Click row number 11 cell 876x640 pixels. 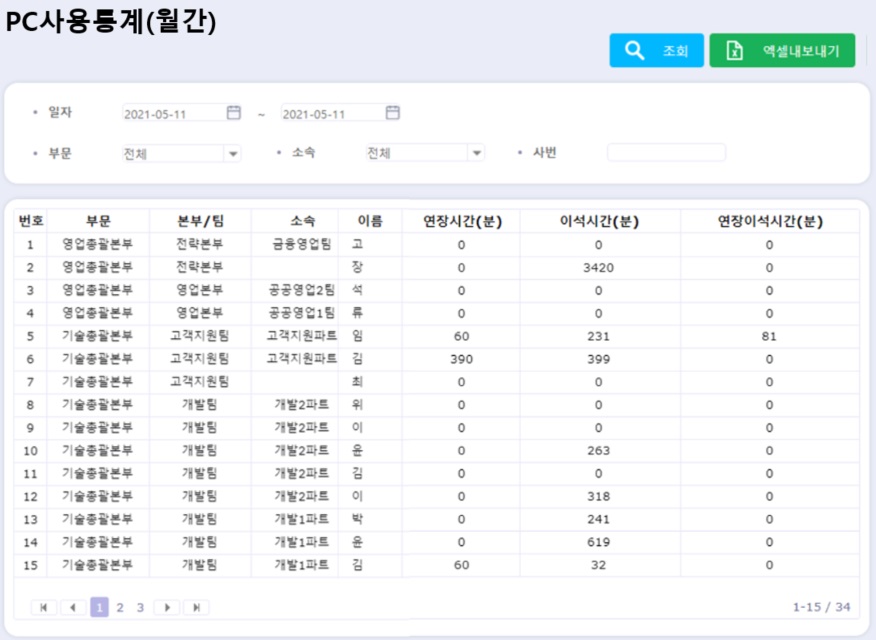tap(30, 474)
